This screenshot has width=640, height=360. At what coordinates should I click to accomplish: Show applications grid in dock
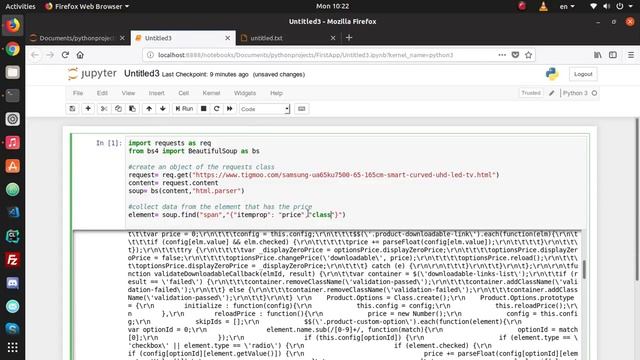tap(13, 347)
